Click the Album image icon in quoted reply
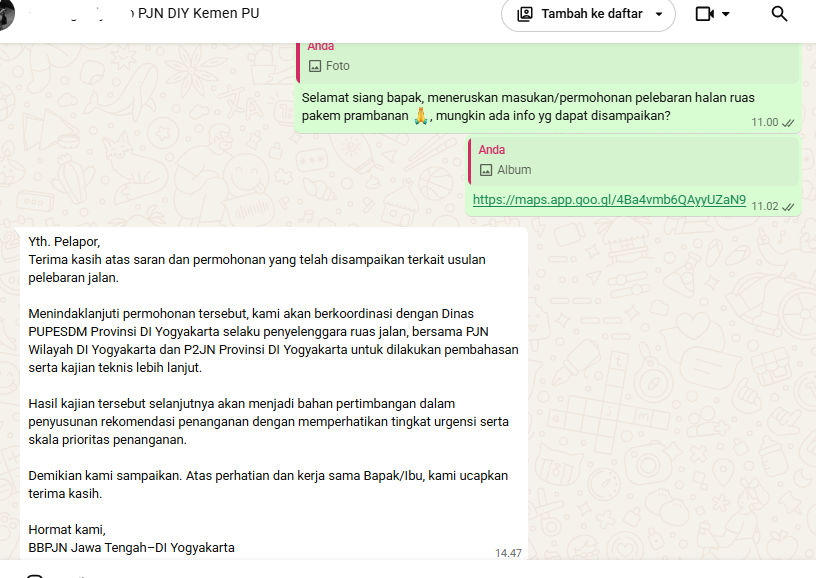 [x=486, y=170]
